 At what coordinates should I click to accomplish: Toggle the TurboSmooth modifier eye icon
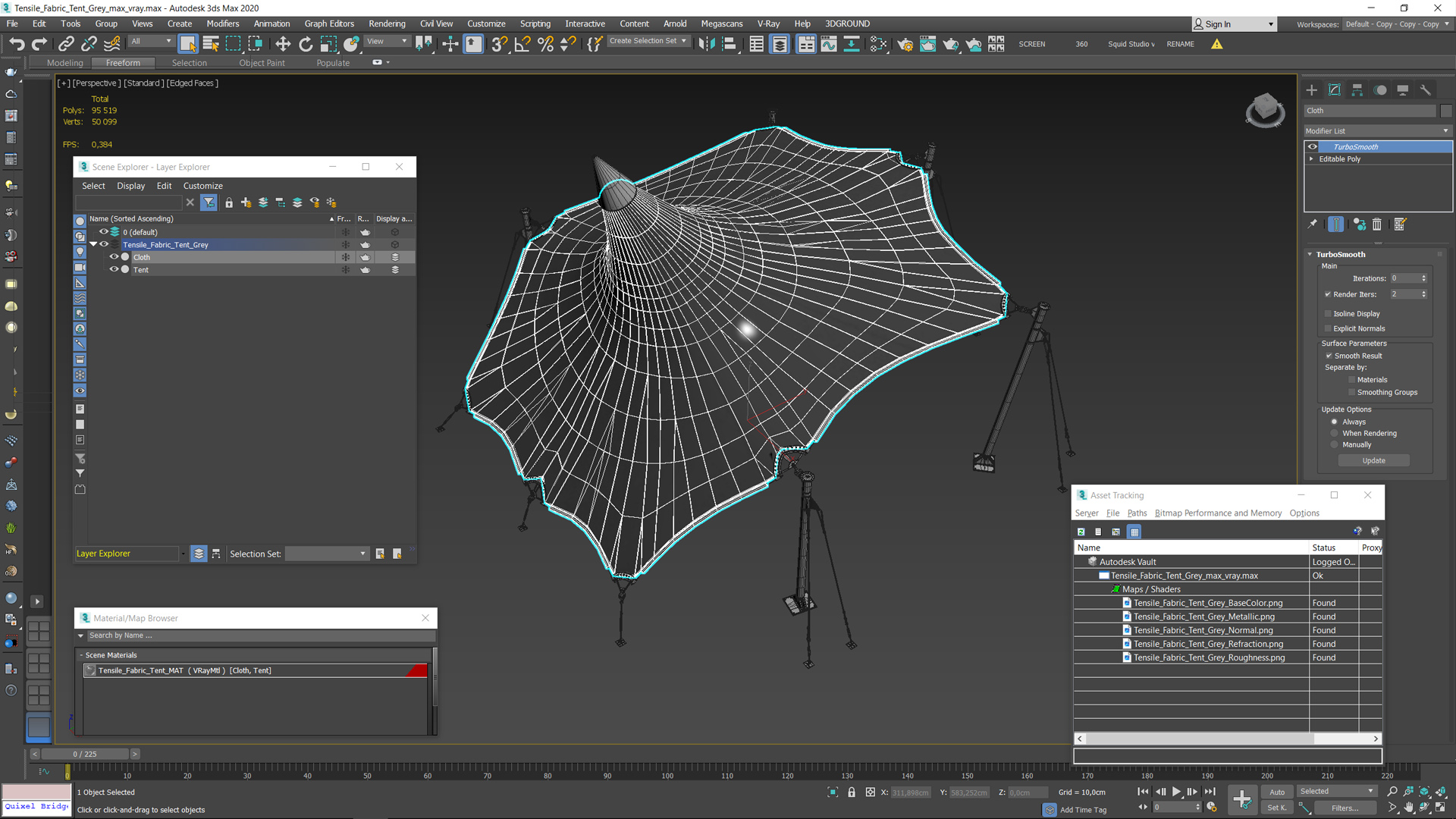(x=1313, y=147)
